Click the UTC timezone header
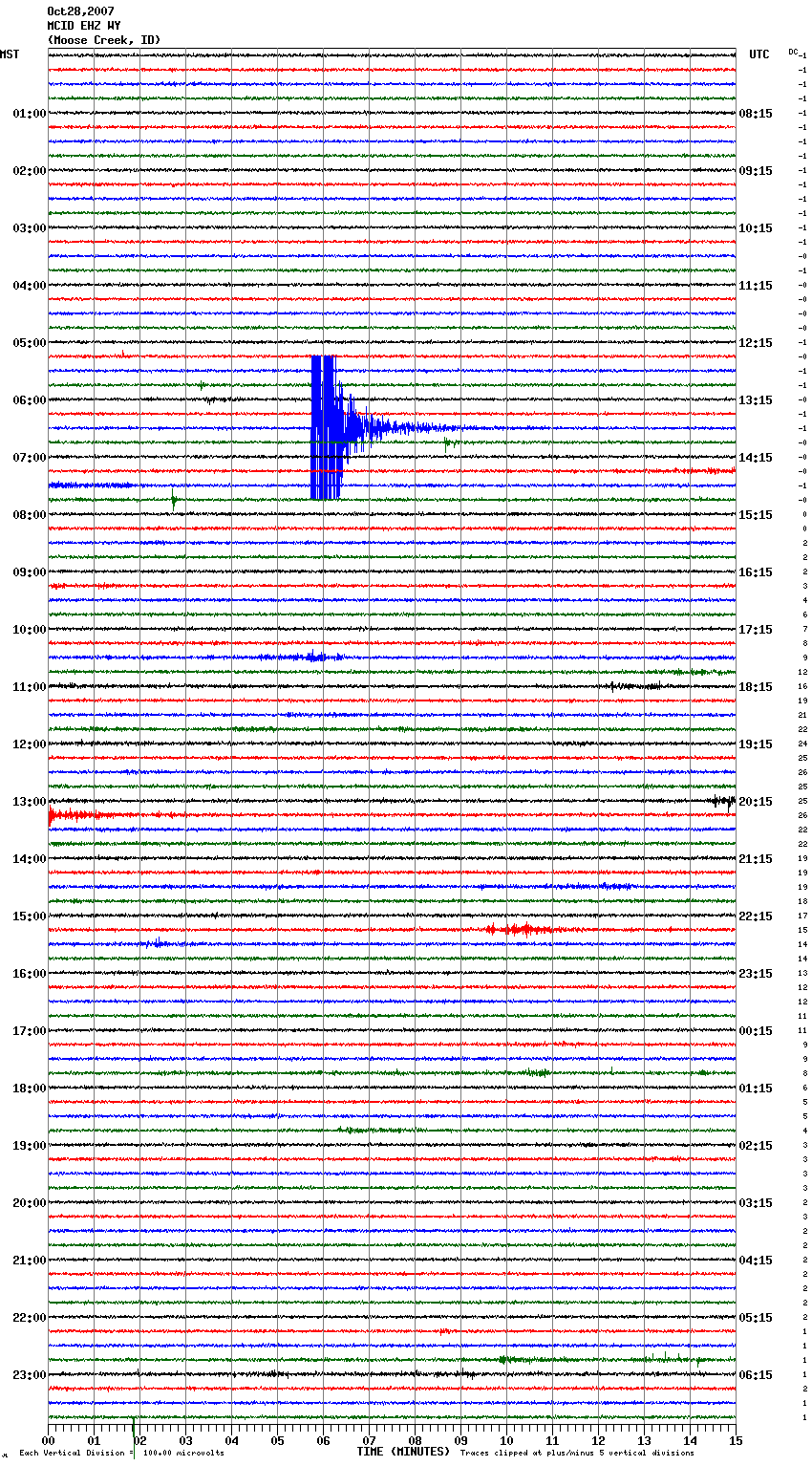 pyautogui.click(x=759, y=54)
